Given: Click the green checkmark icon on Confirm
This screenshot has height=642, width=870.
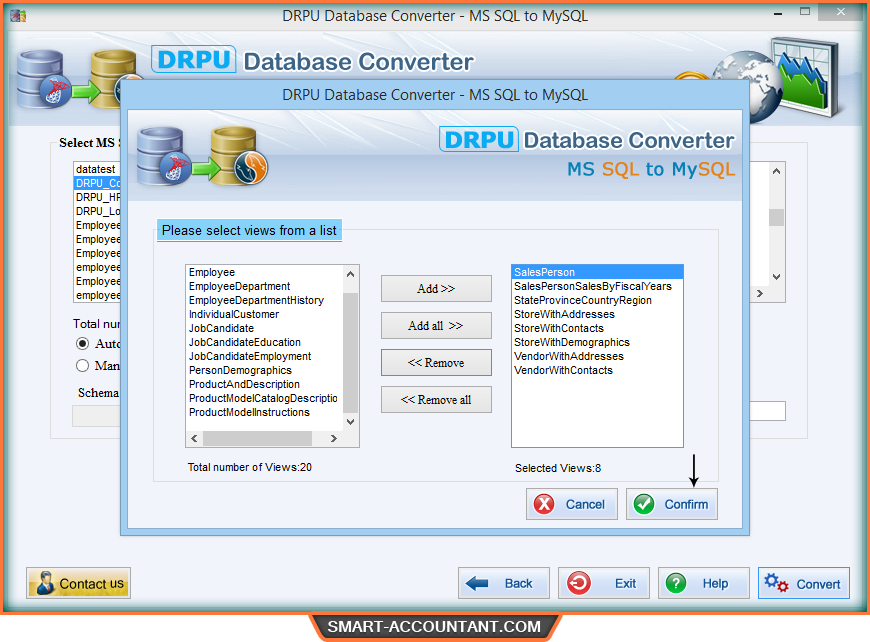Looking at the screenshot, I should [x=644, y=504].
